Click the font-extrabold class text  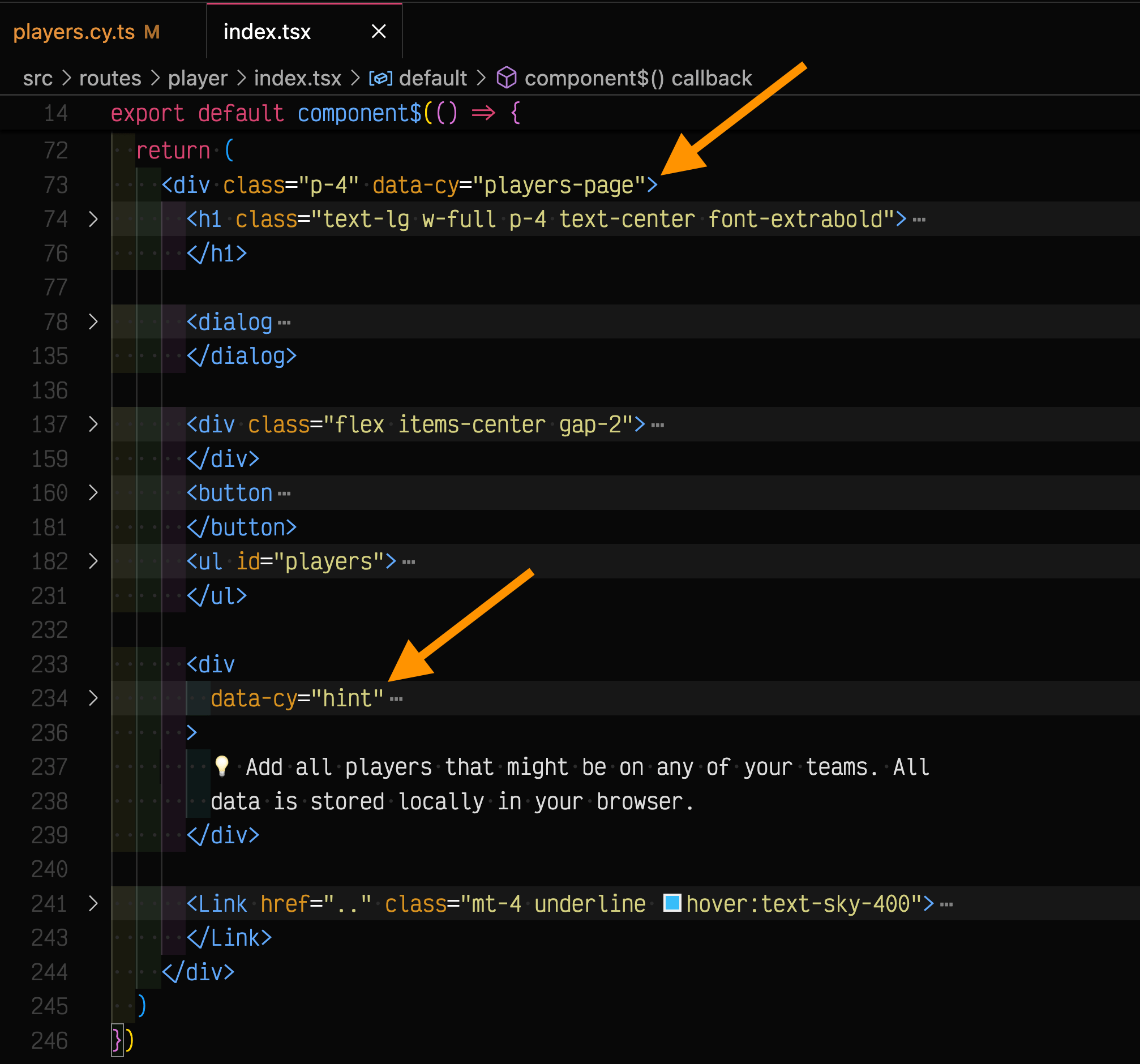click(795, 219)
